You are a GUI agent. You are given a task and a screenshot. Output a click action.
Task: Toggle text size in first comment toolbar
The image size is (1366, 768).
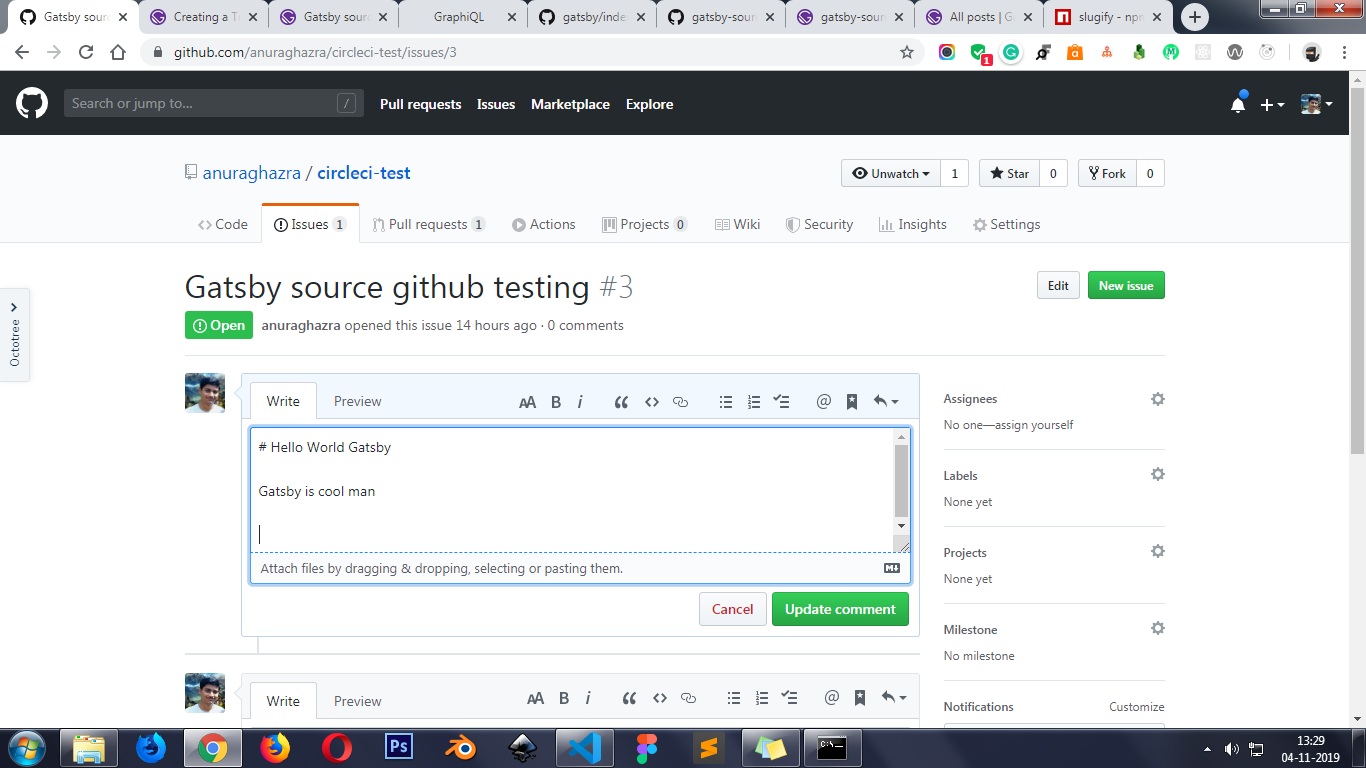pos(528,402)
